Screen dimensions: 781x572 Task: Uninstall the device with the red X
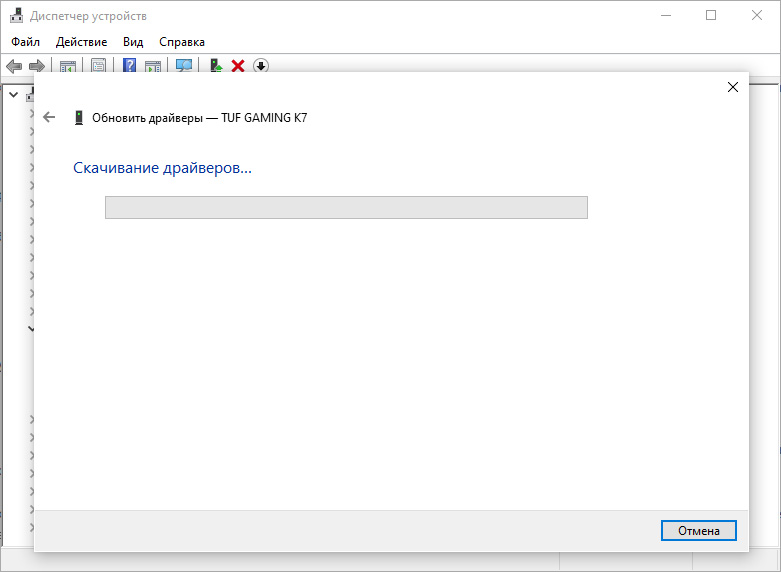point(238,66)
